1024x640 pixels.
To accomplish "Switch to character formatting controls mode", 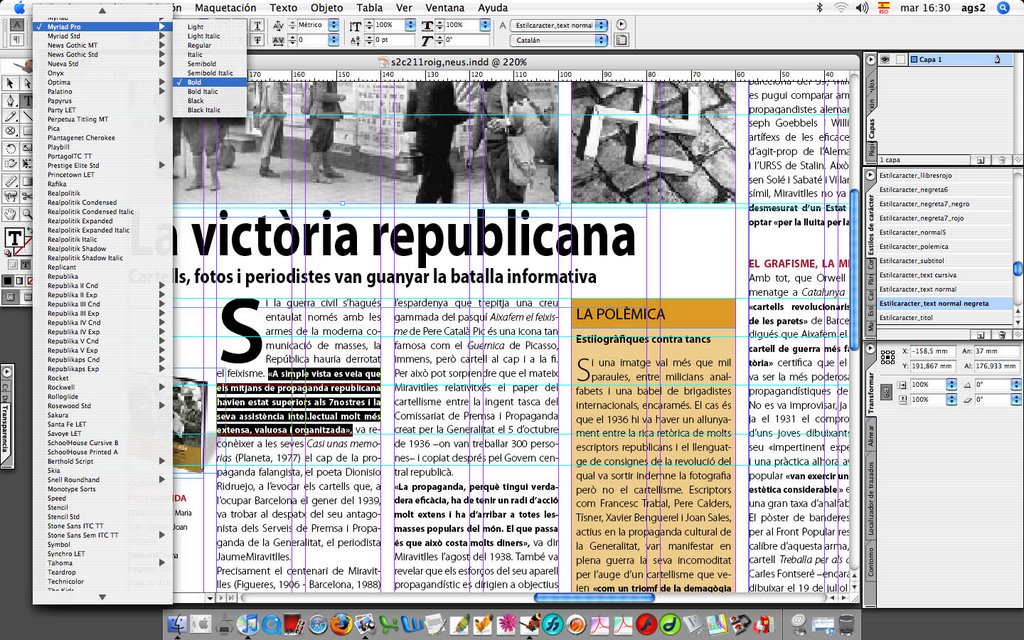I will pyautogui.click(x=18, y=25).
